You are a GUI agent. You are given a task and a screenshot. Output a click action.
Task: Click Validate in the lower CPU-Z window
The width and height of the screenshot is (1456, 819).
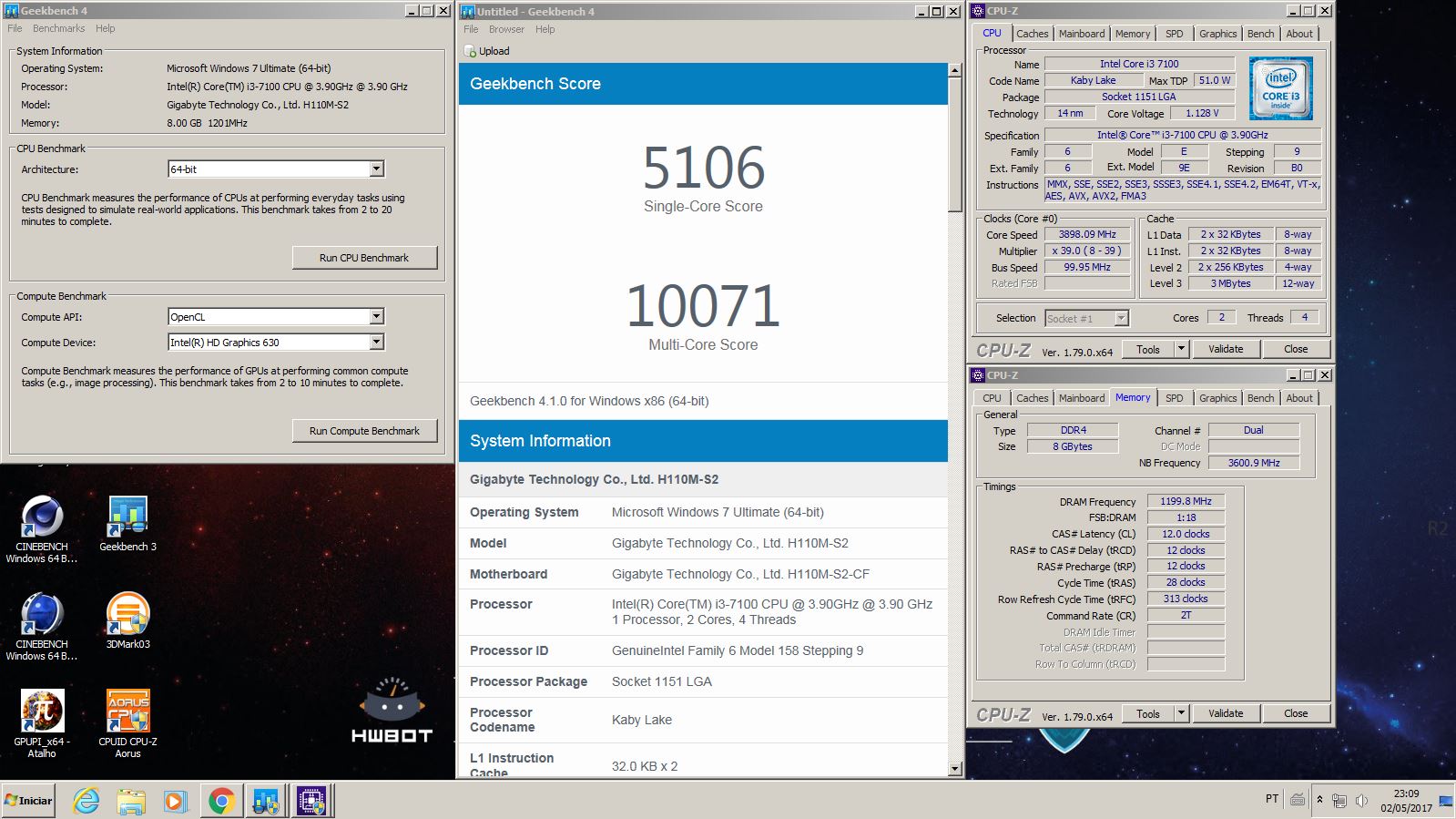[x=1226, y=713]
